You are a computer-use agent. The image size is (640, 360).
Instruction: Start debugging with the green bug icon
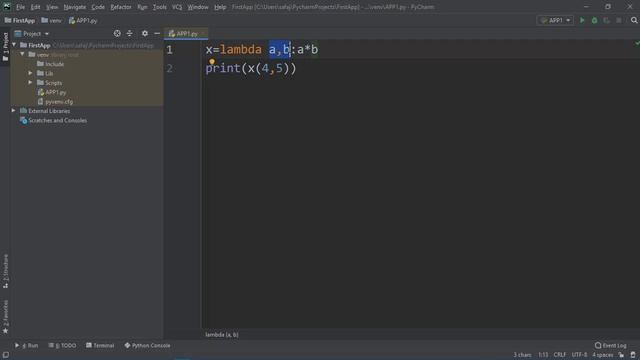coord(594,20)
